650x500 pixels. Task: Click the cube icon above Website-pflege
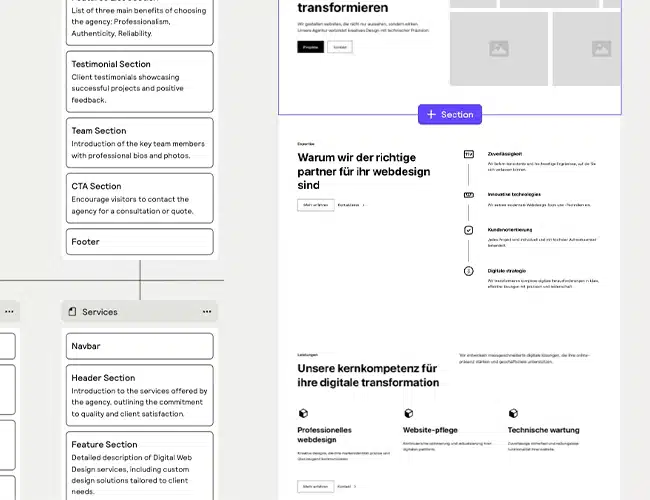point(409,413)
